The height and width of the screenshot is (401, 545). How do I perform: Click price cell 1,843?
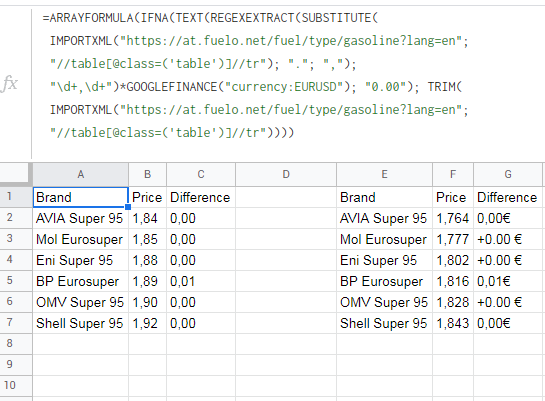pyautogui.click(x=453, y=323)
